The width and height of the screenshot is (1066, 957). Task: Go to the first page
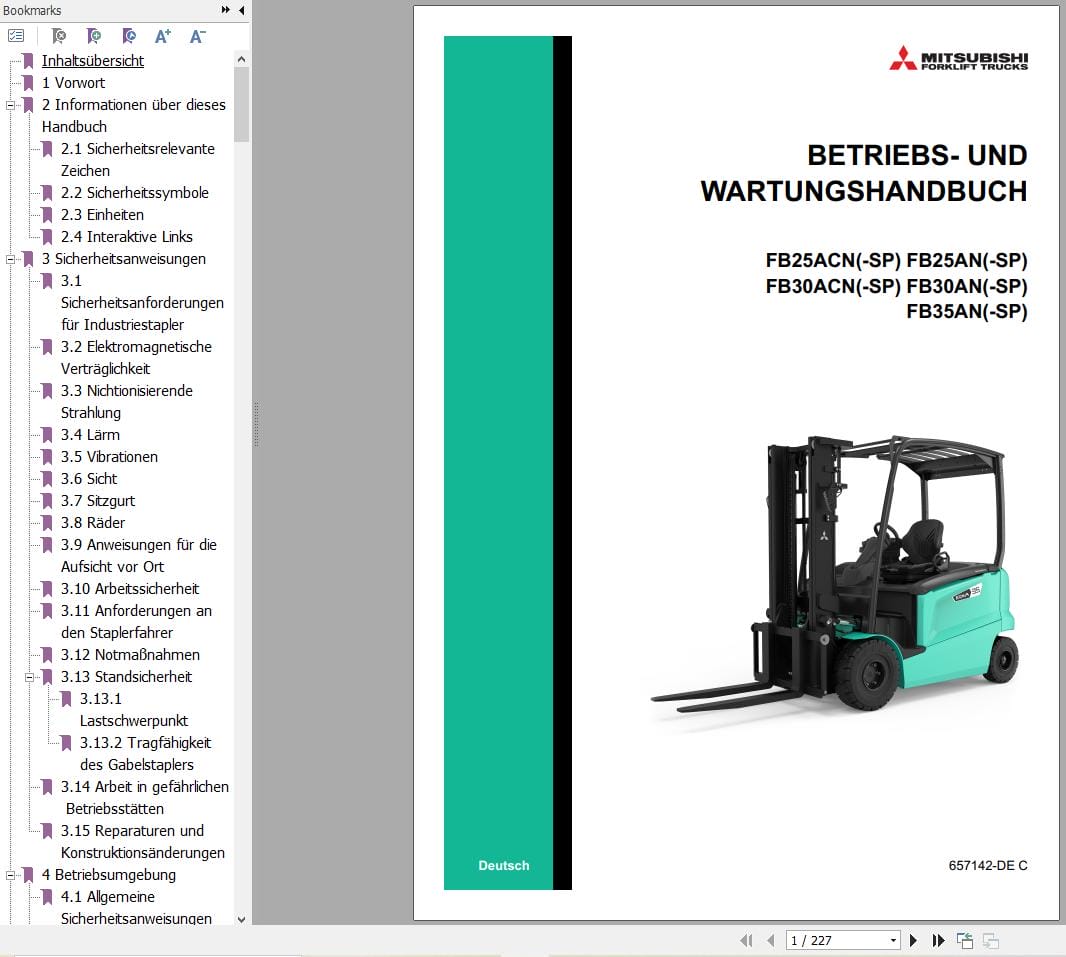746,940
